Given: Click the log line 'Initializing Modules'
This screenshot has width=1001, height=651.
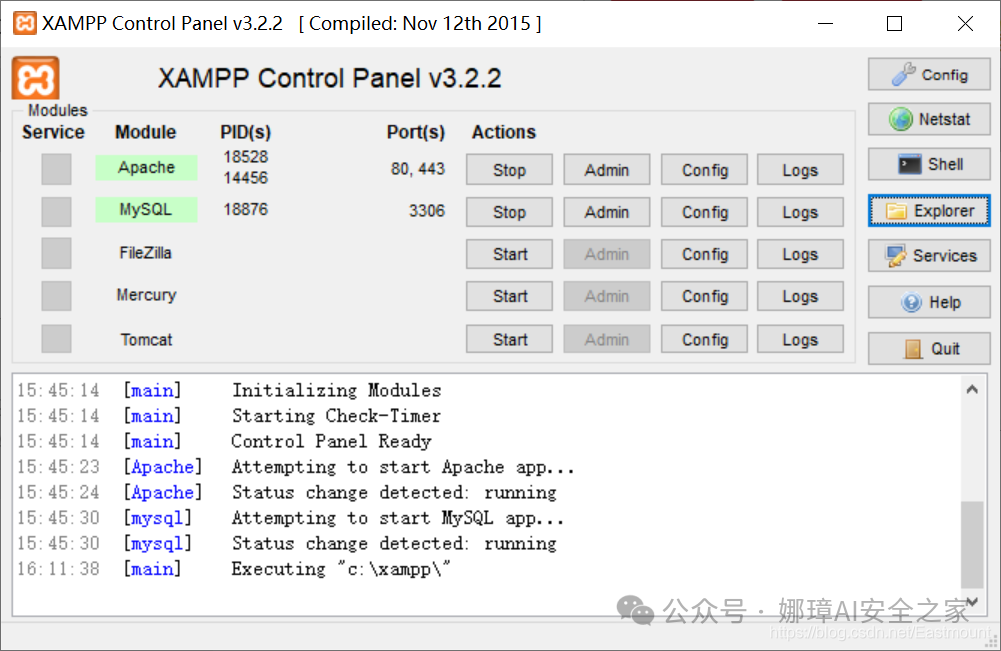Looking at the screenshot, I should 336,390.
